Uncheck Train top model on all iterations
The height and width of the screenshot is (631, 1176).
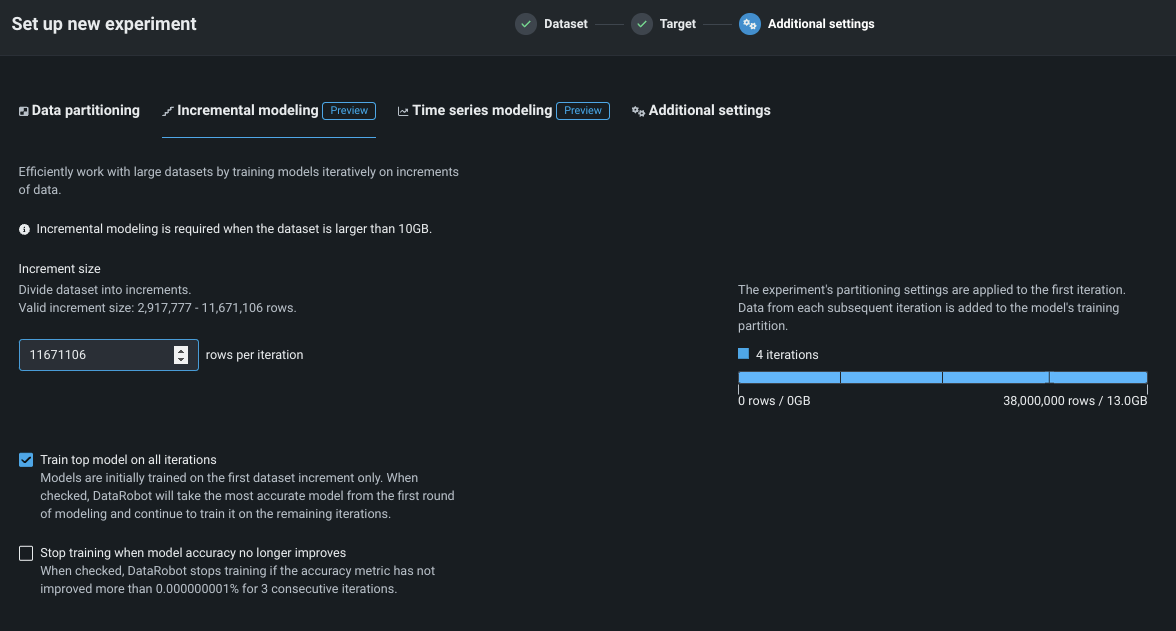tap(26, 460)
